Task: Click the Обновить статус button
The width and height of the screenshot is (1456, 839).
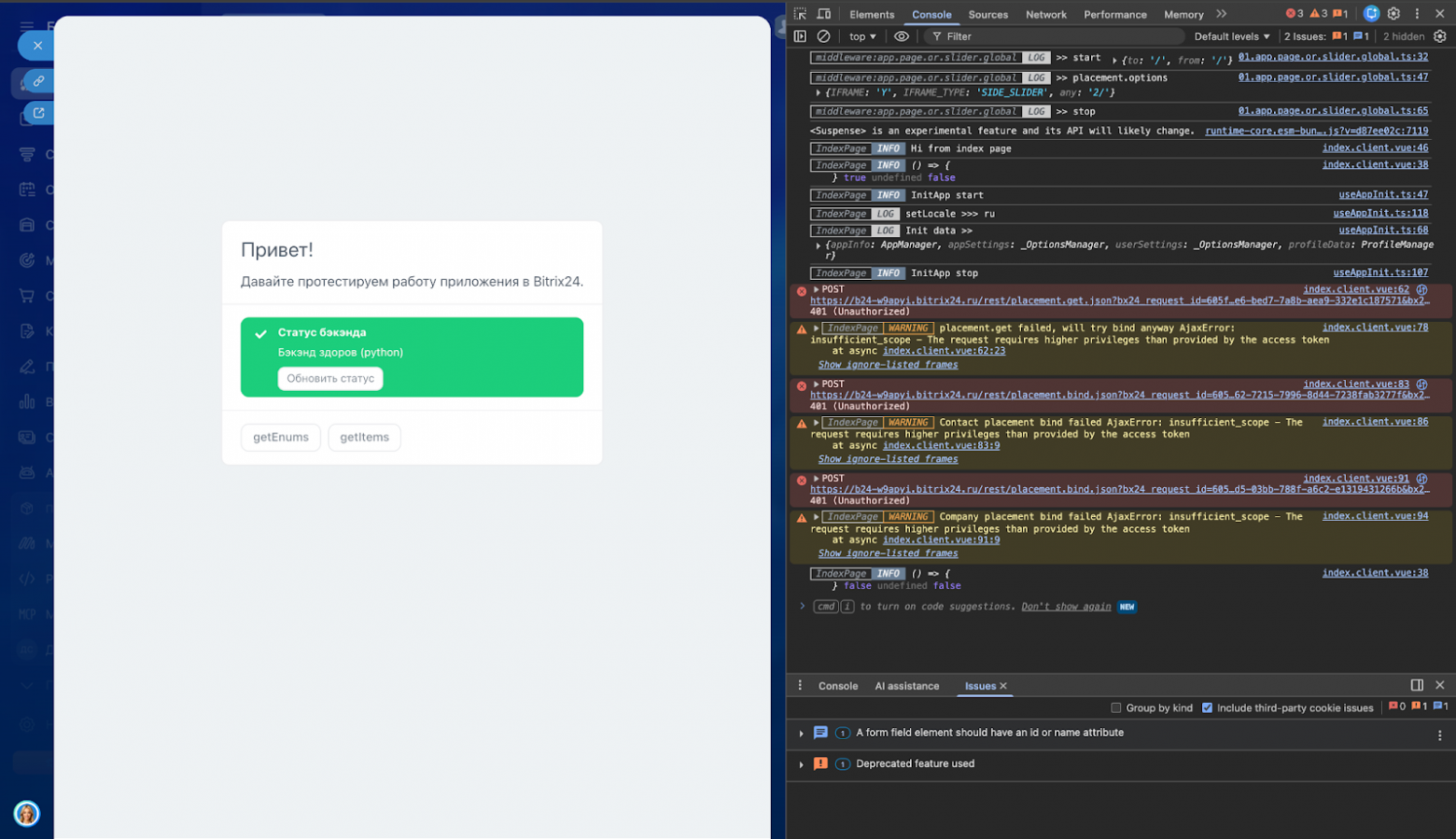Action: pos(330,378)
